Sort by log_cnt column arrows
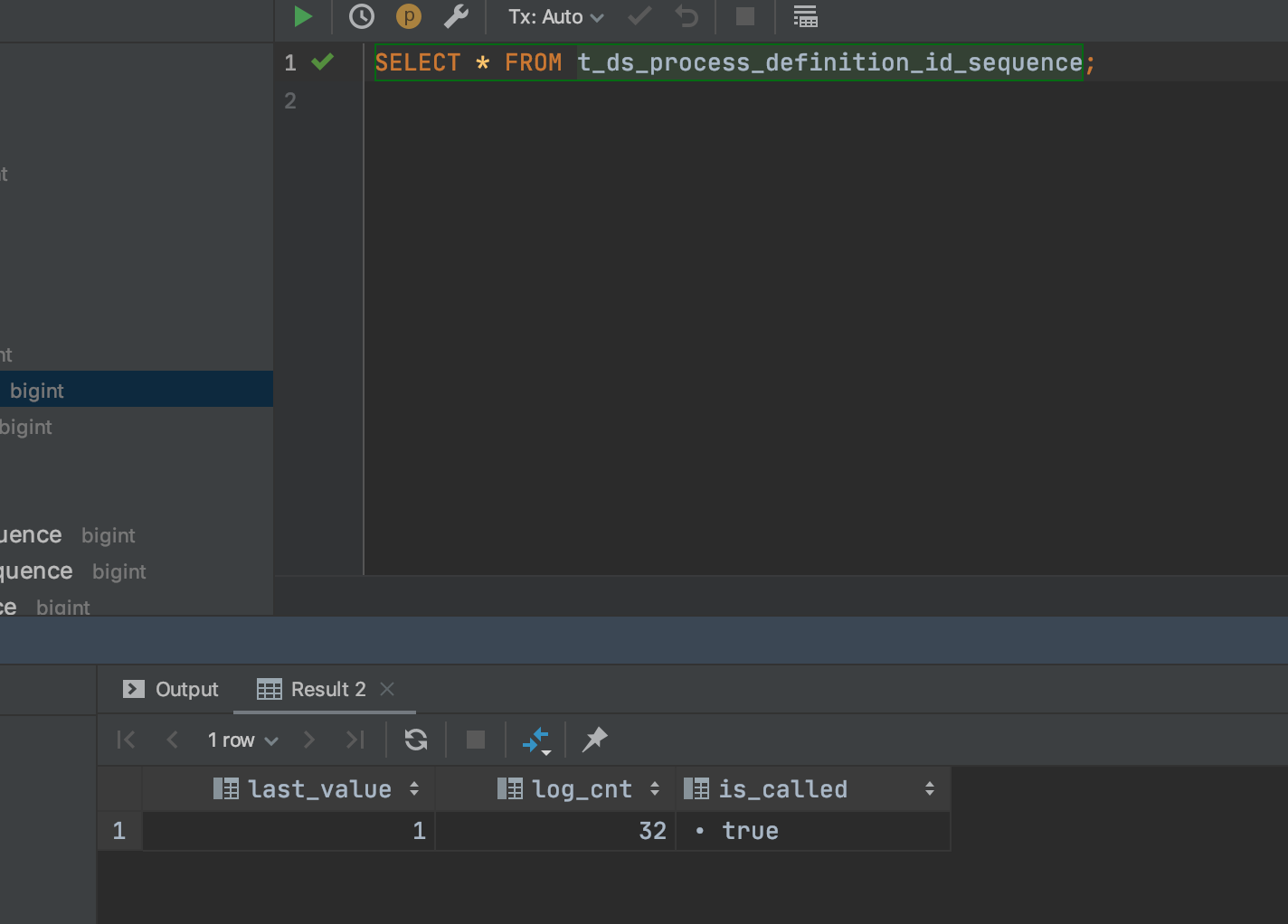 [655, 789]
